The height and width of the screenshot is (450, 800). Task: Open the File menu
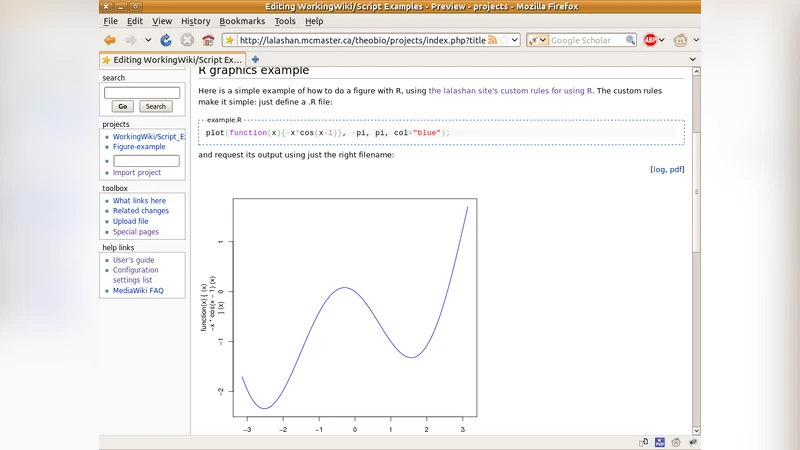click(x=110, y=21)
